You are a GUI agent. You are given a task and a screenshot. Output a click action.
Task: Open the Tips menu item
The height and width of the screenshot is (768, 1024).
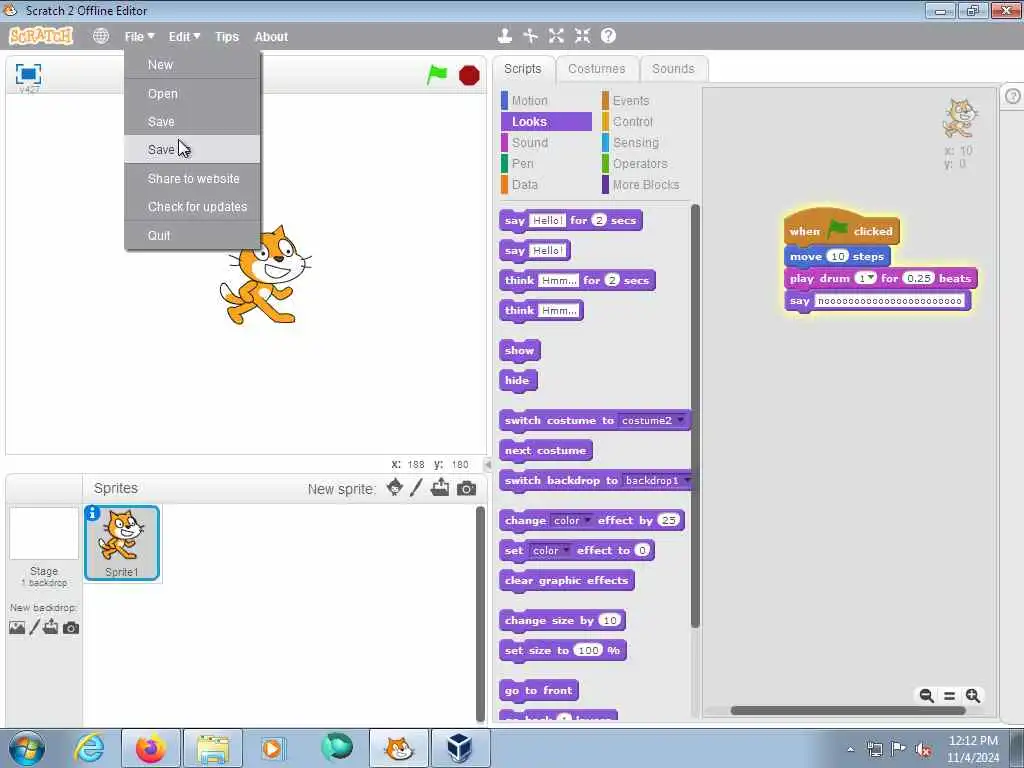click(227, 37)
